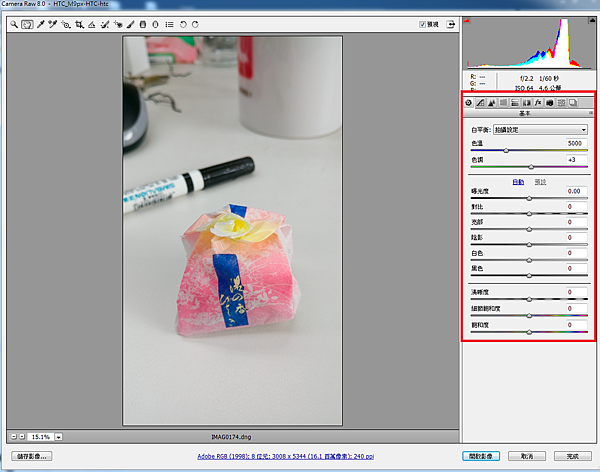600x472 pixels.
Task: Click the 色調 value field showing +3
Action: click(x=577, y=160)
